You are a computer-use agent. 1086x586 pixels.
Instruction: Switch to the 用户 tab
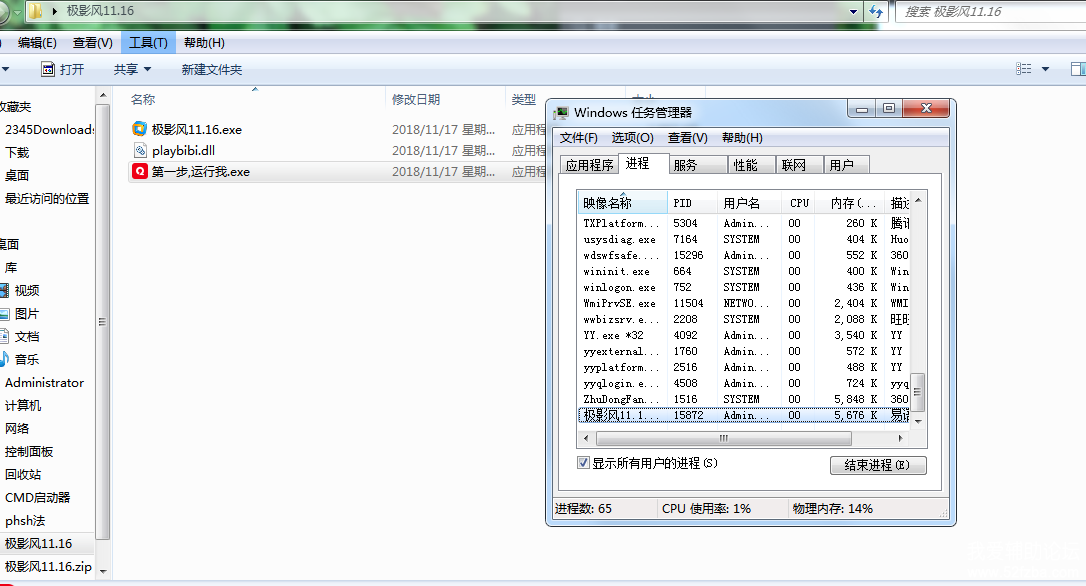(846, 165)
